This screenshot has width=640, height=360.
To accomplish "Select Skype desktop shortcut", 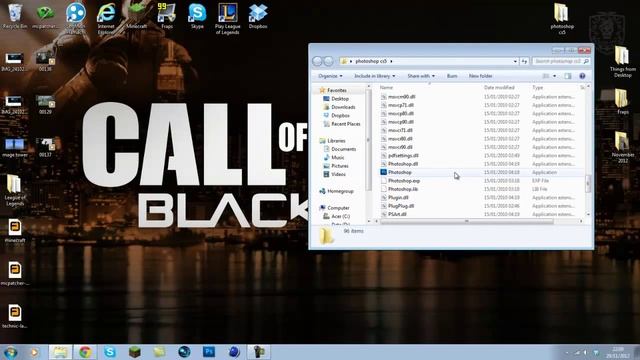I will [197, 16].
